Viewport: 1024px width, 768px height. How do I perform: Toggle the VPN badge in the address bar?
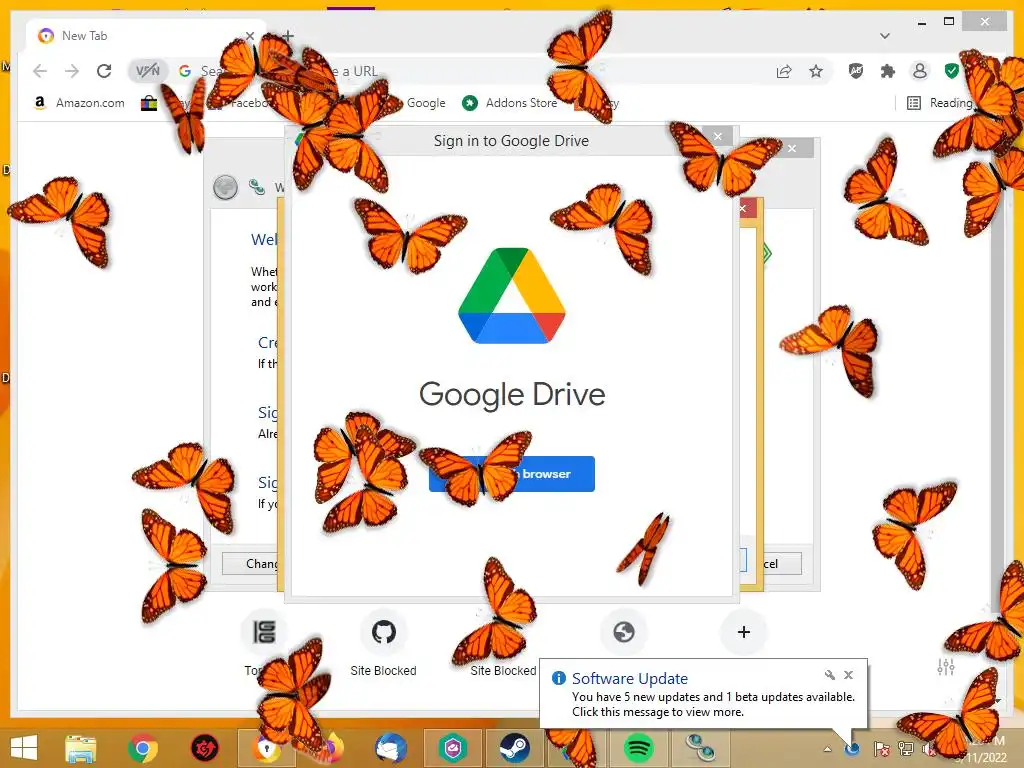click(x=148, y=71)
